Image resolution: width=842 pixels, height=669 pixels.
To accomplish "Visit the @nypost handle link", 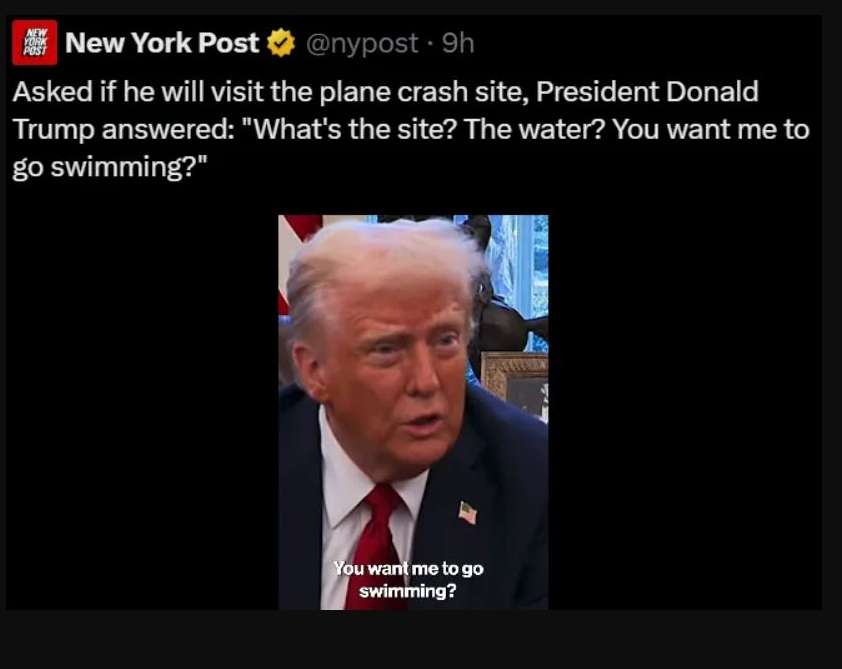I will 361,43.
